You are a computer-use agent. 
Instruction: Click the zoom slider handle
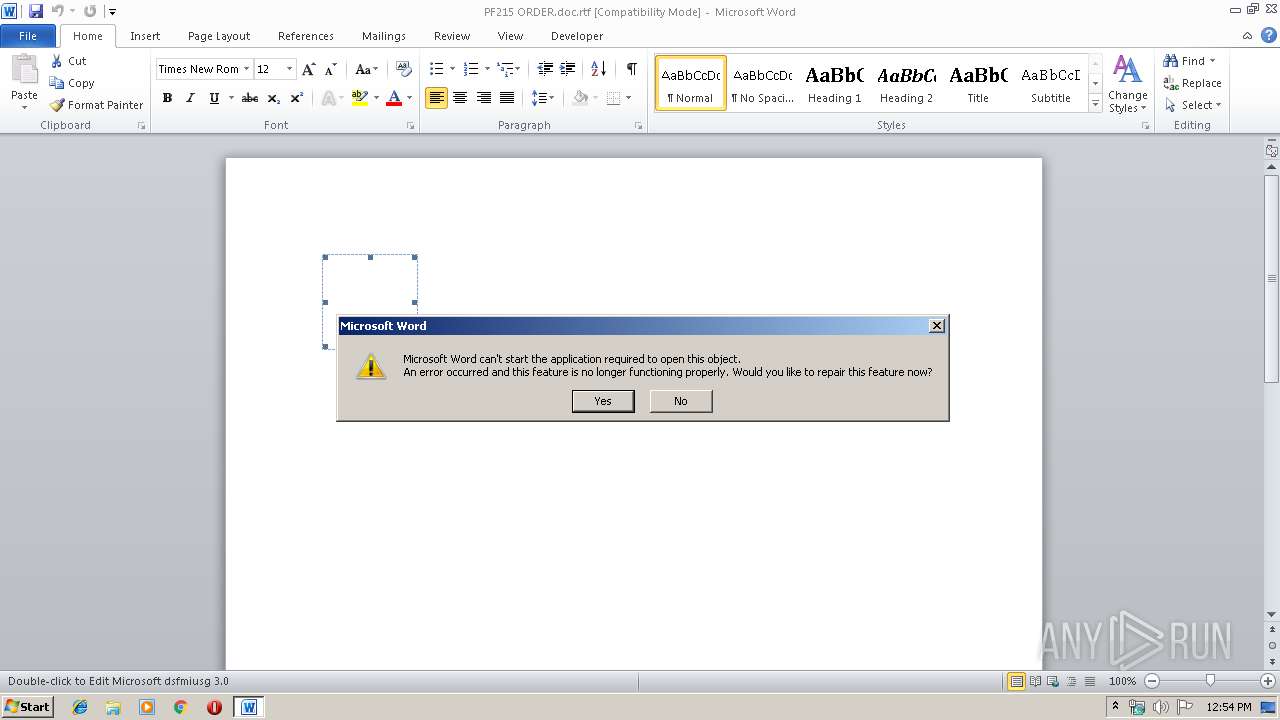point(1210,681)
